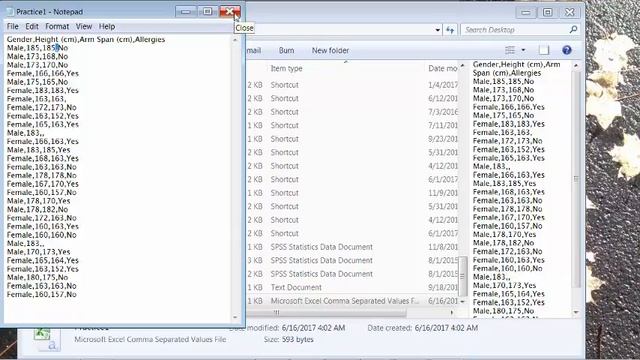Maximize the Practice1 Notepad window
The height and width of the screenshot is (360, 640).
[208, 11]
